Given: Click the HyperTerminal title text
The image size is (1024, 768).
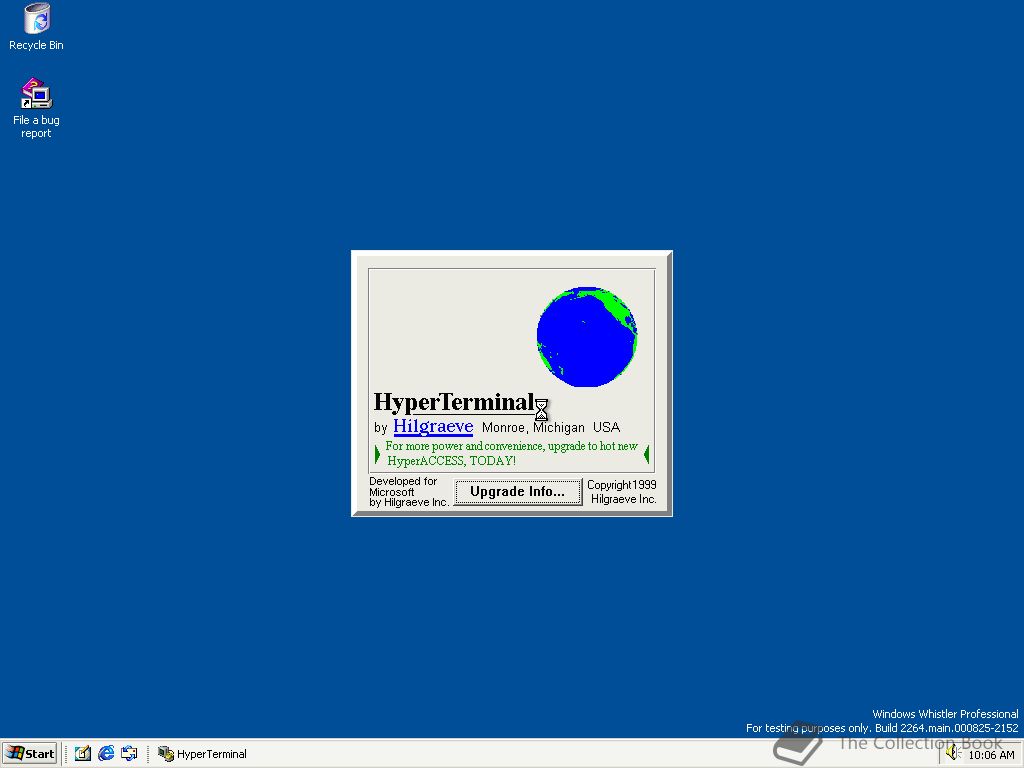Looking at the screenshot, I should point(454,402).
